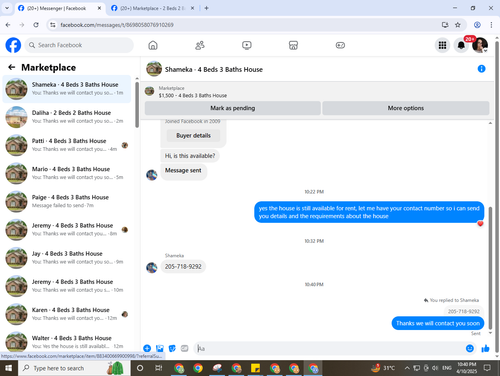Open the tab search dropdown arrow

tap(7, 8)
